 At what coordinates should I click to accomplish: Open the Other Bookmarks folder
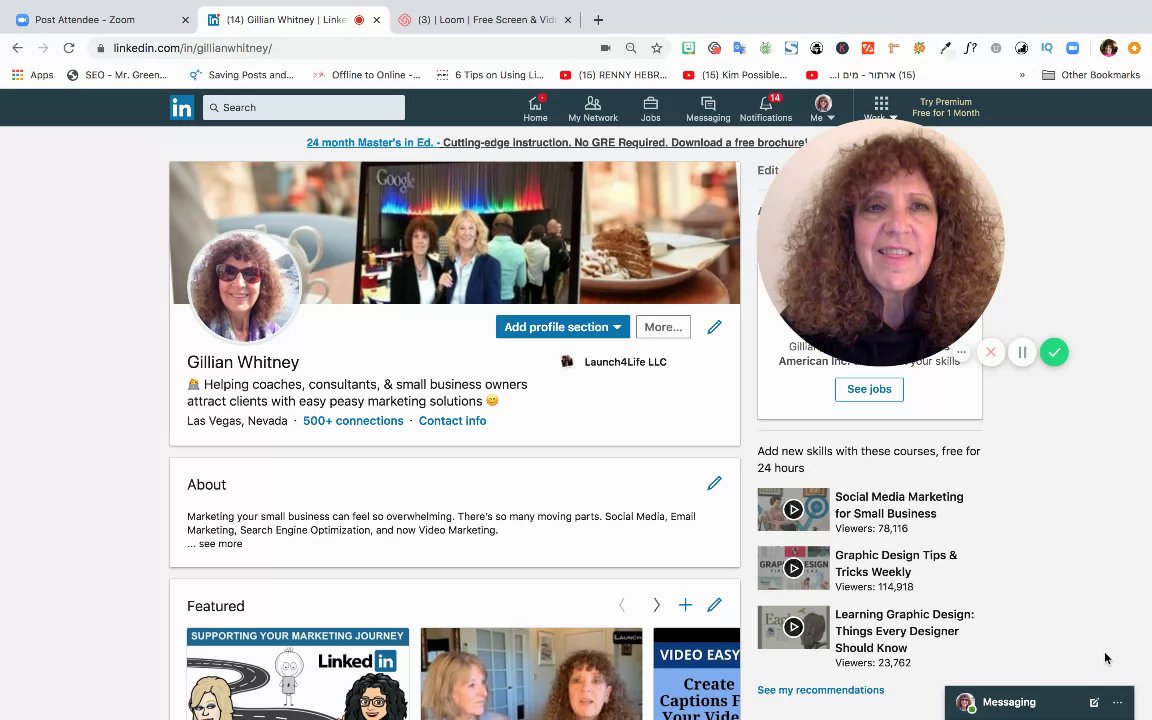pos(1091,75)
